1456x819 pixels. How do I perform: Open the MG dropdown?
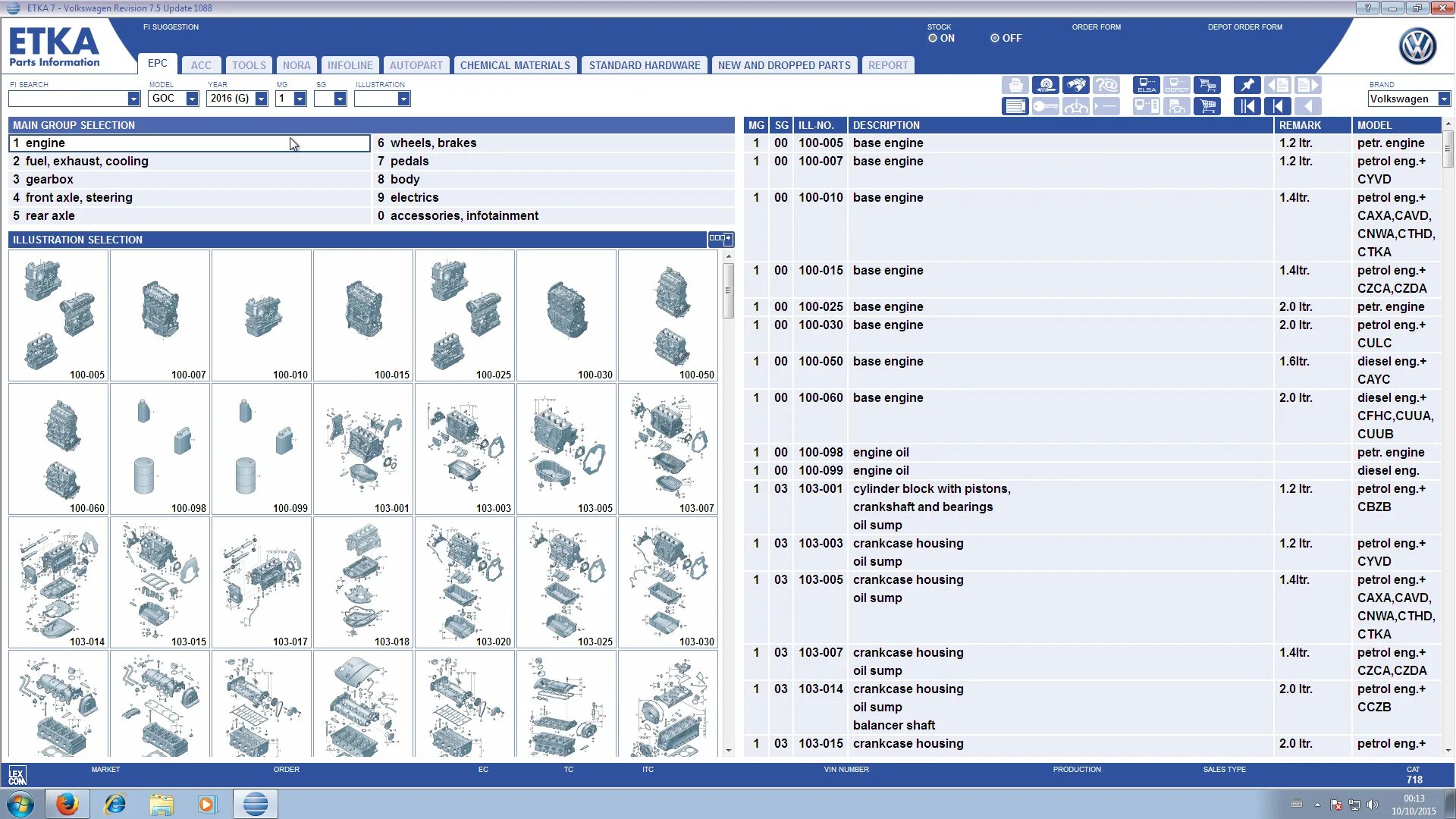click(x=300, y=99)
